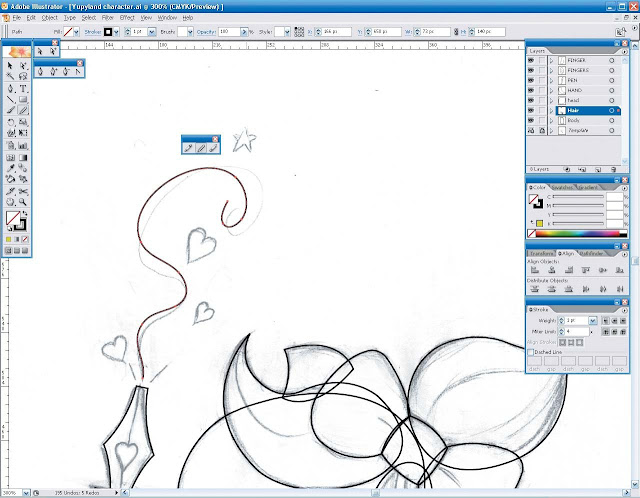The width and height of the screenshot is (640, 498).
Task: Switch to the Pathfinder tab
Action: (591, 253)
